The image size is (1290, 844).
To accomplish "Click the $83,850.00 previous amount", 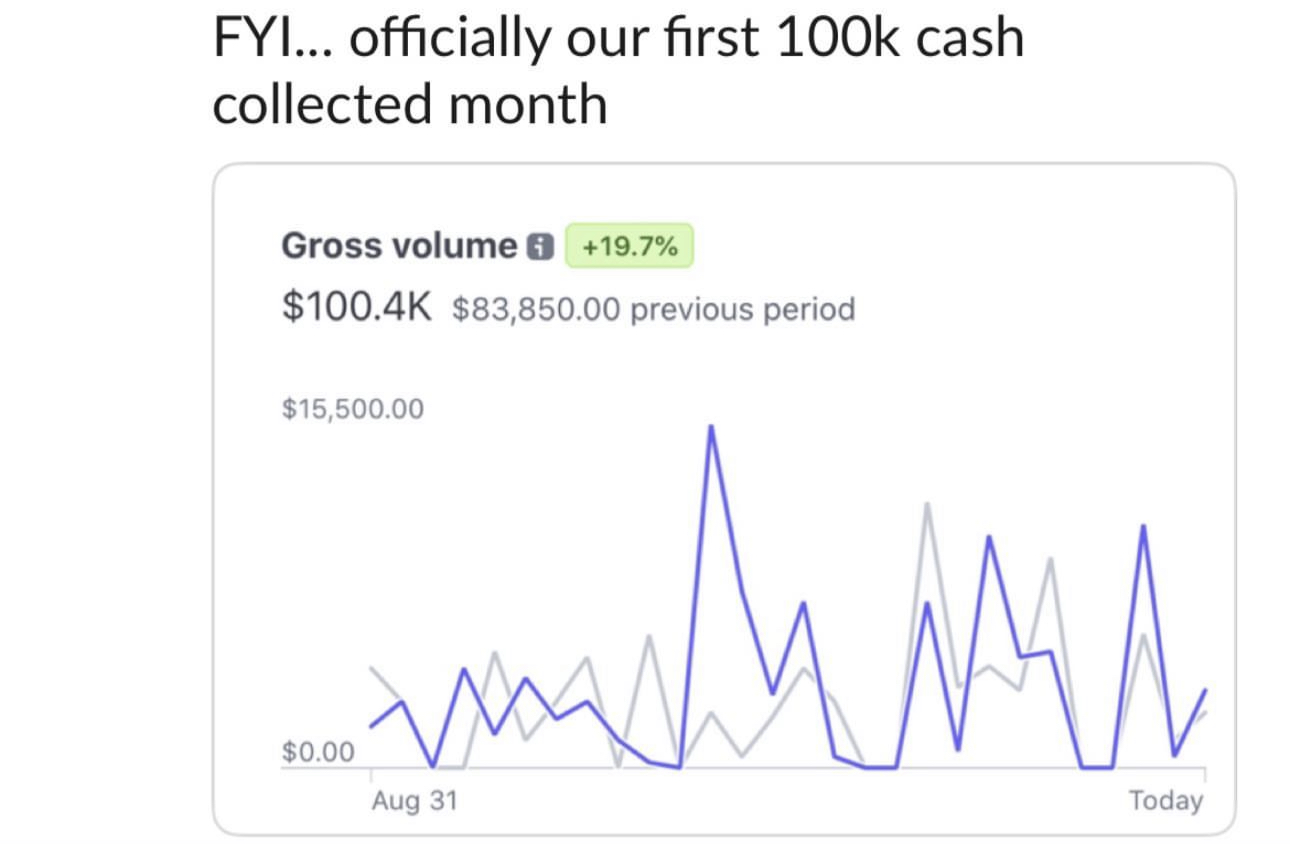I will coord(536,309).
